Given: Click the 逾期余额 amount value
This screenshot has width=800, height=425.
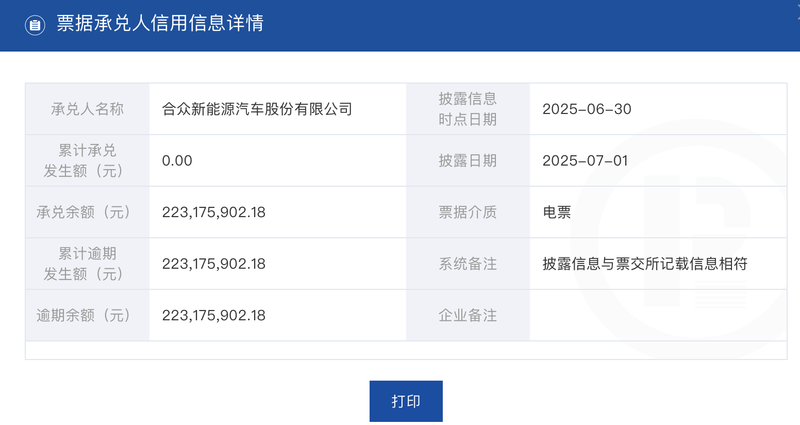Looking at the screenshot, I should coord(214,315).
